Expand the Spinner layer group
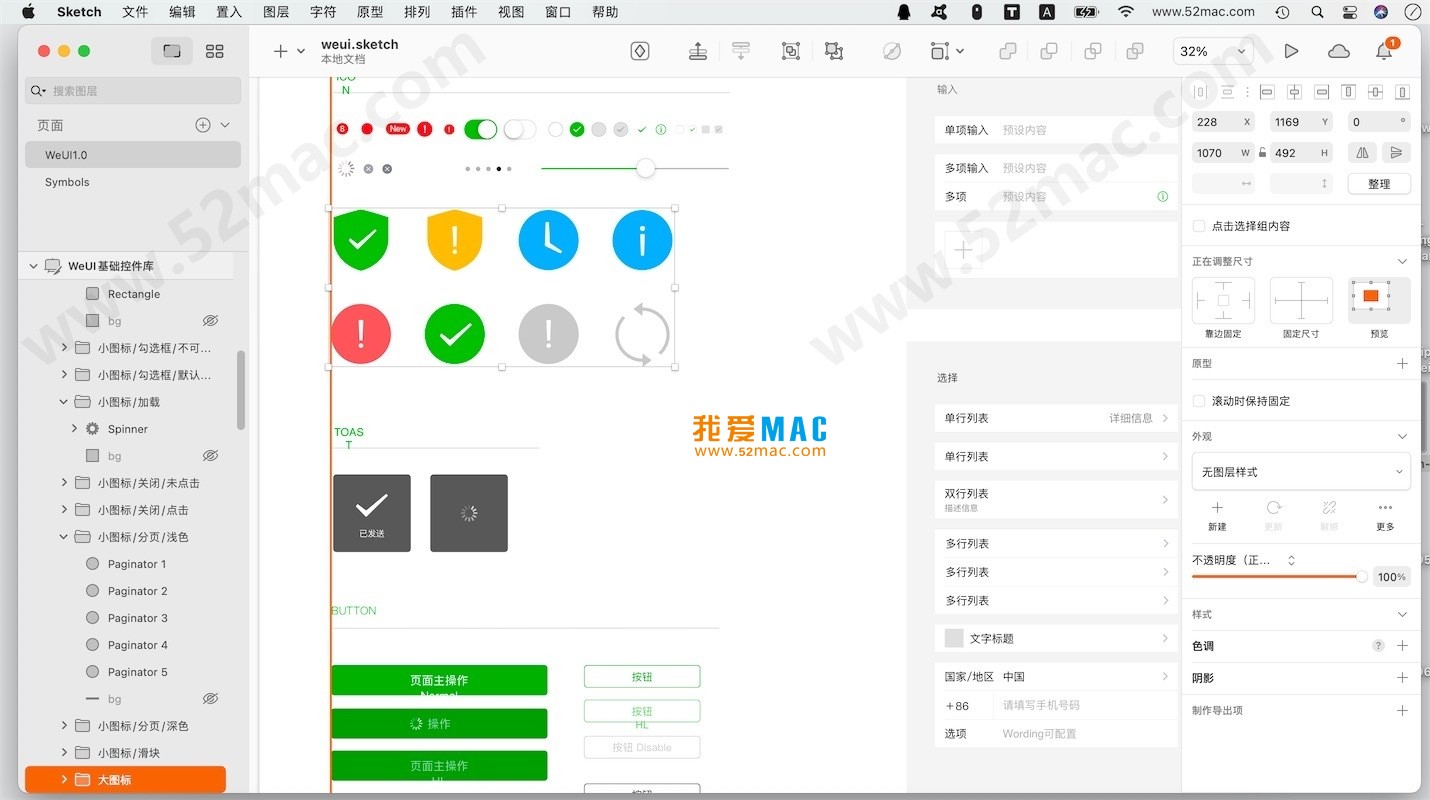This screenshot has width=1430, height=800. 75,429
